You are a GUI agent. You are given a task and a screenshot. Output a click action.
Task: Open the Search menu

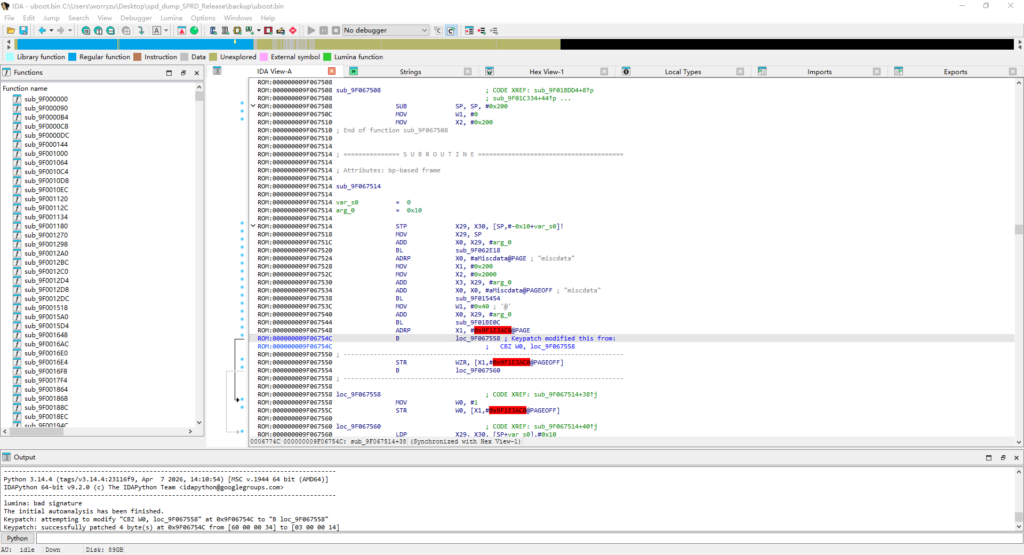pyautogui.click(x=78, y=18)
